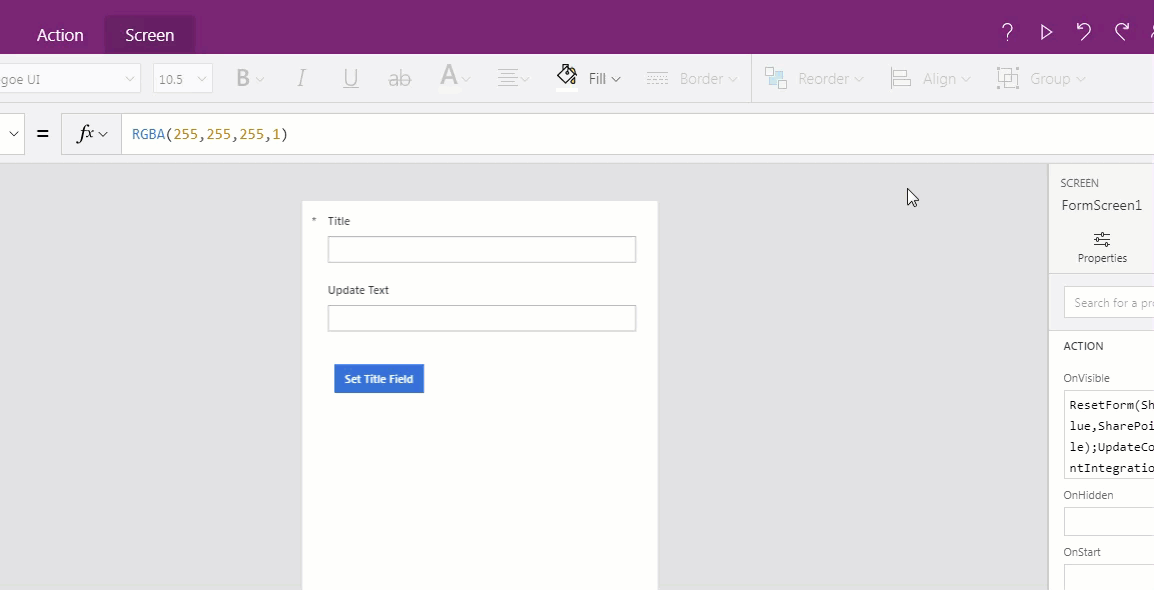Toggle italic formatting
The width and height of the screenshot is (1154, 590).
coord(301,77)
